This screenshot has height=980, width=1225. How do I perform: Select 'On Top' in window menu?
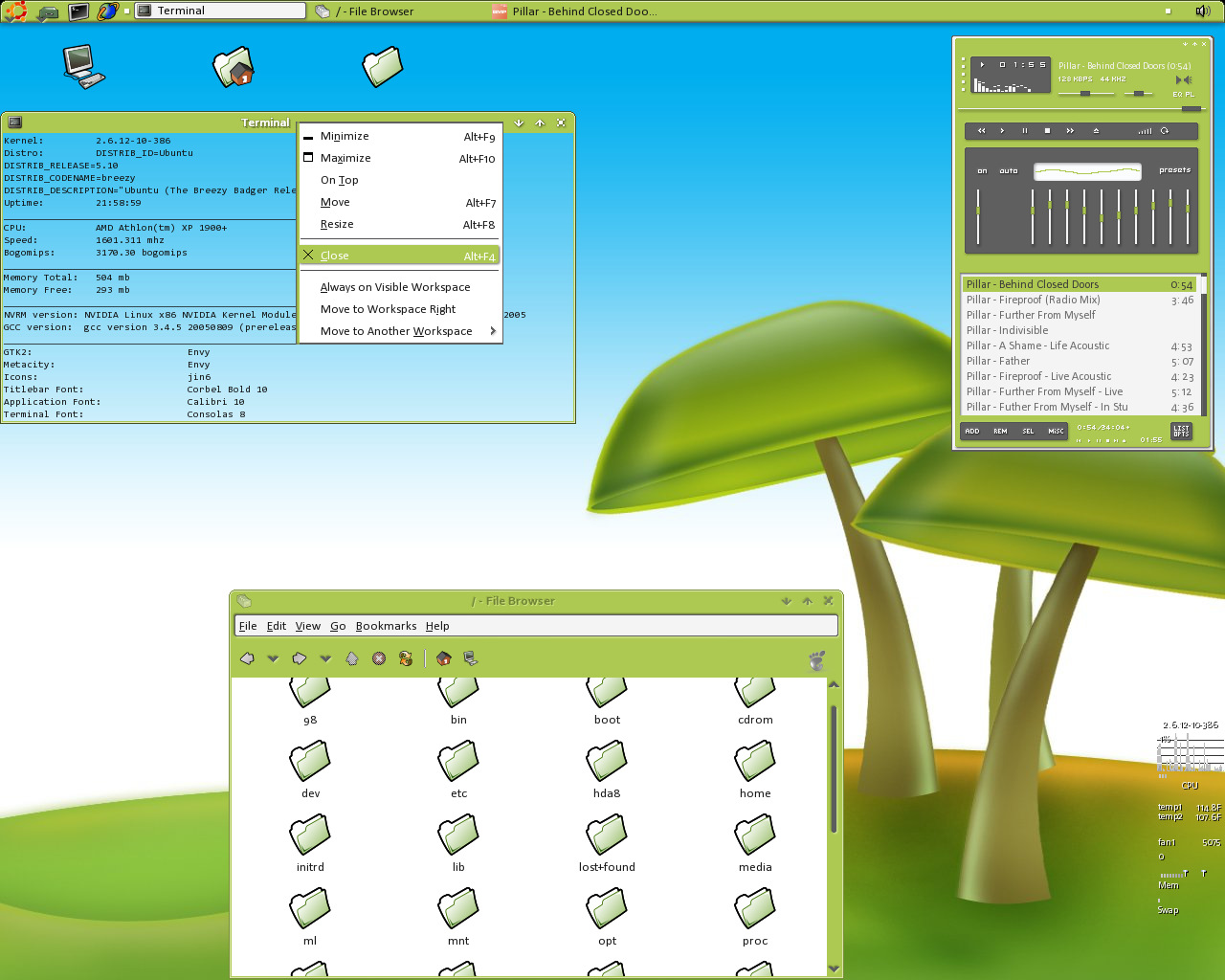coord(401,180)
